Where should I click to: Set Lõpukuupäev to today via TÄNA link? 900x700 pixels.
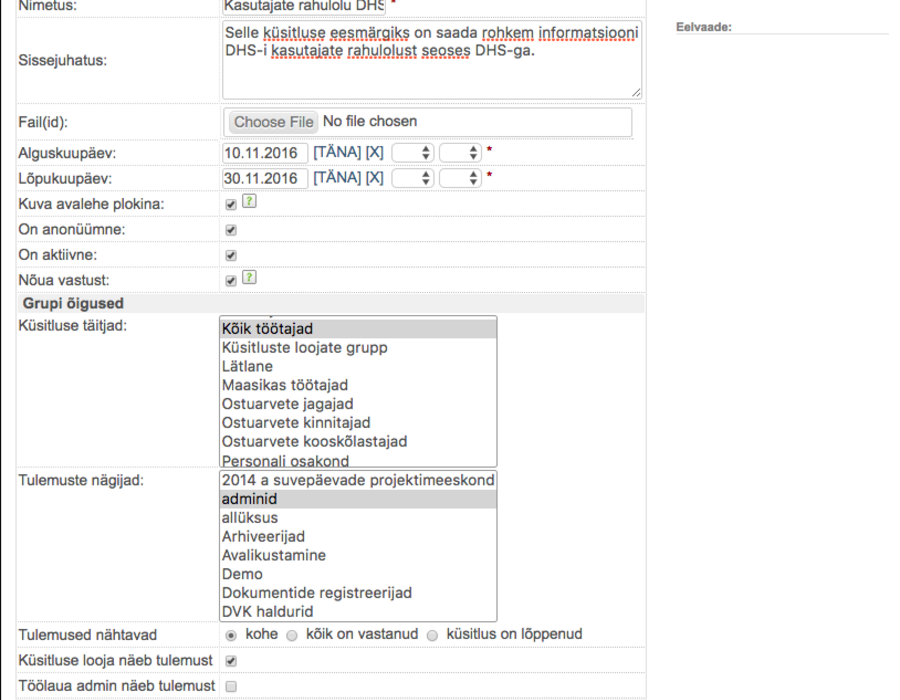click(x=338, y=178)
